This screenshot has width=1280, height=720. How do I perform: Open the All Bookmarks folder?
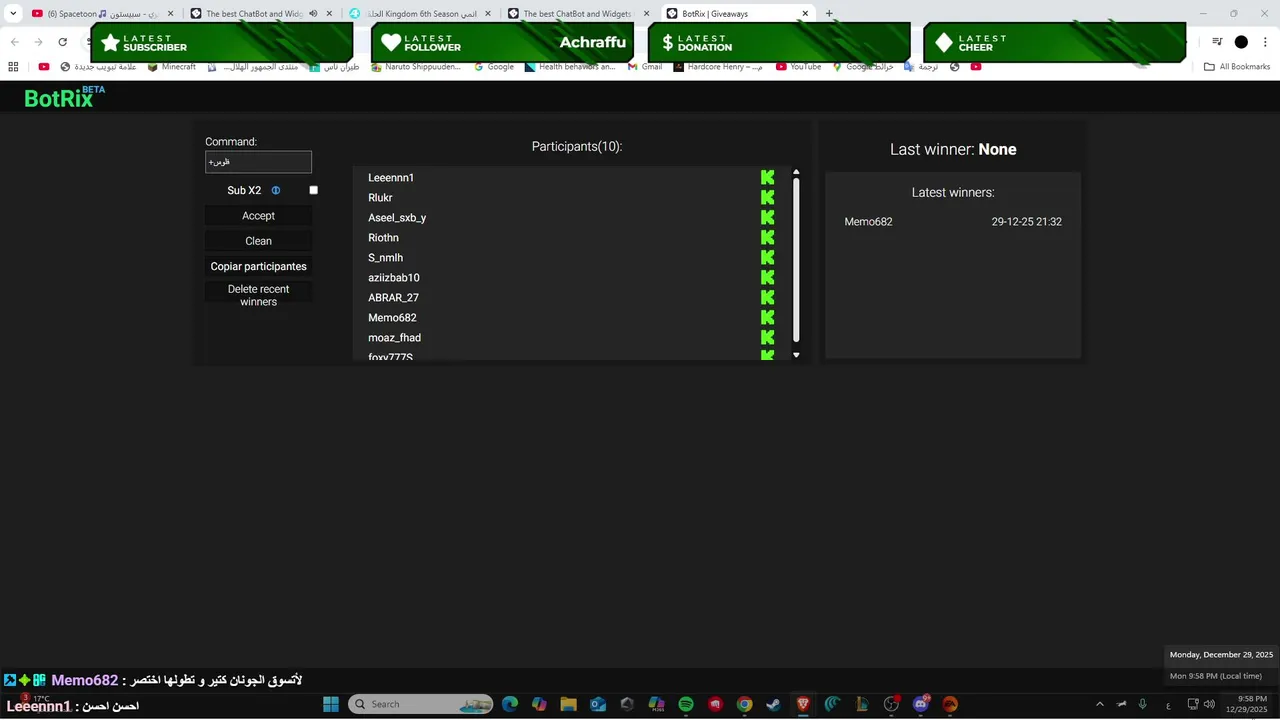click(x=1237, y=67)
